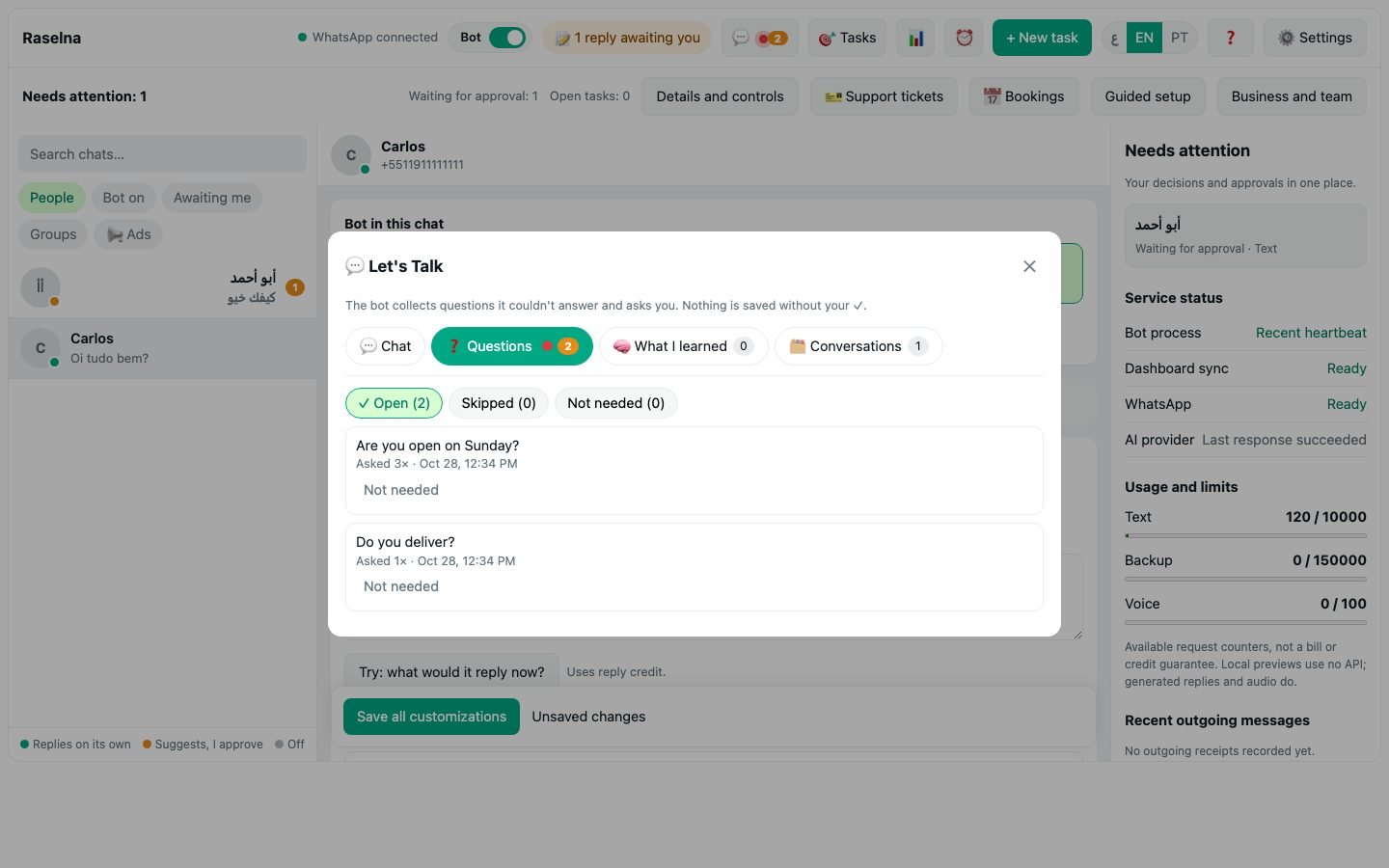Click the Replies on its own legend
This screenshot has width=1389, height=868.
point(75,745)
